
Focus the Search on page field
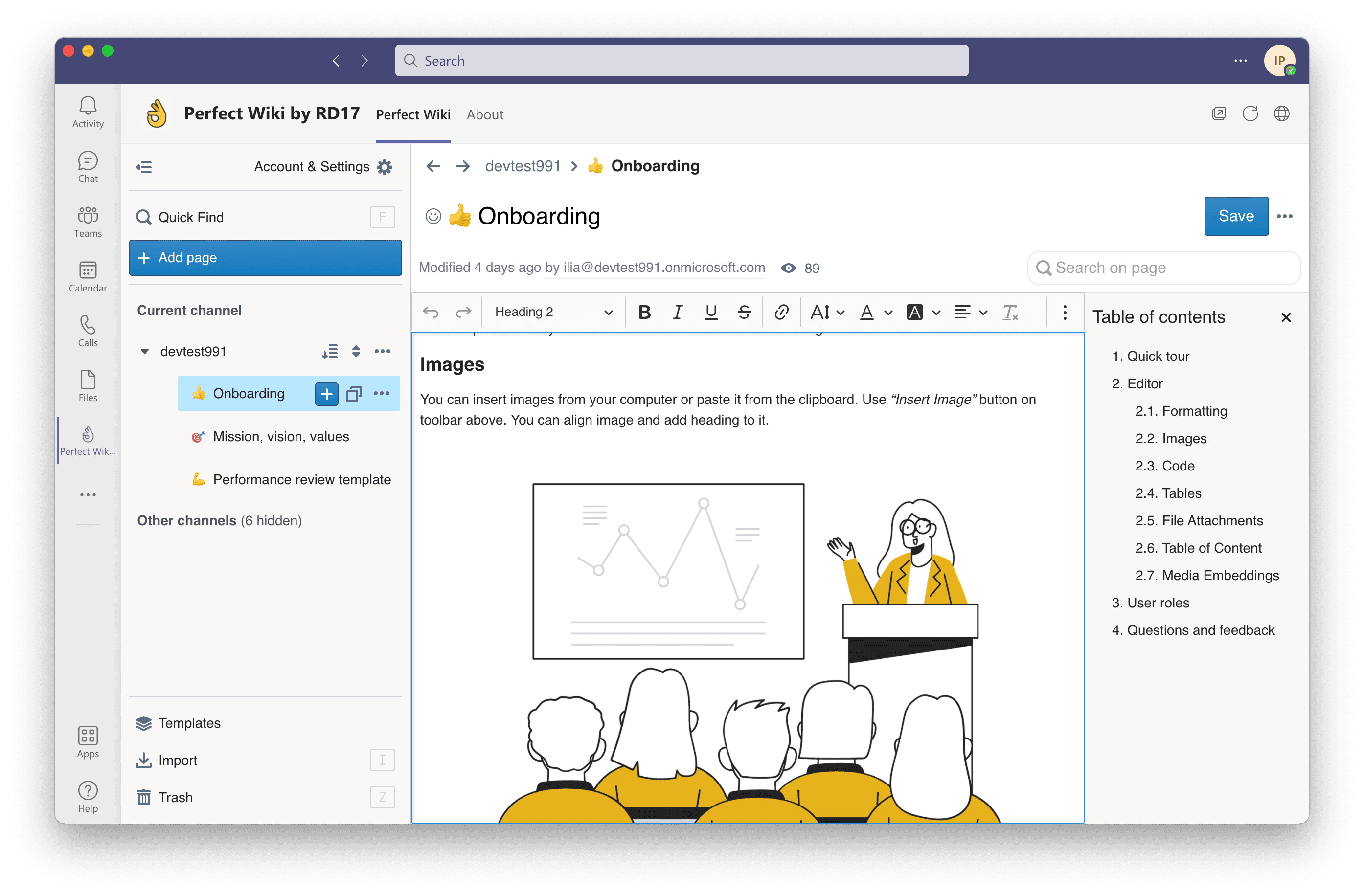click(x=1163, y=268)
